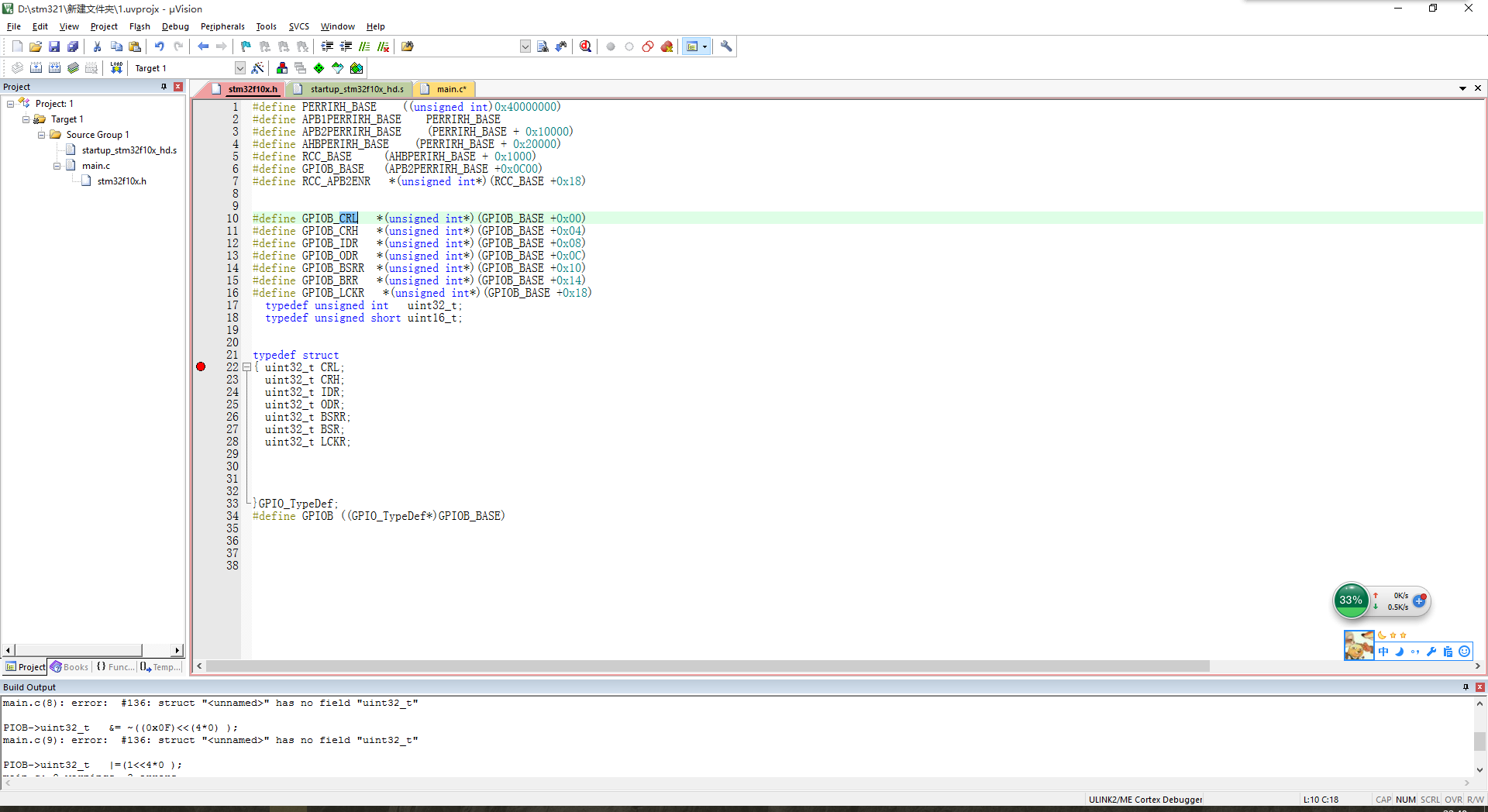Switch to the main.c* editor tab

click(x=450, y=89)
